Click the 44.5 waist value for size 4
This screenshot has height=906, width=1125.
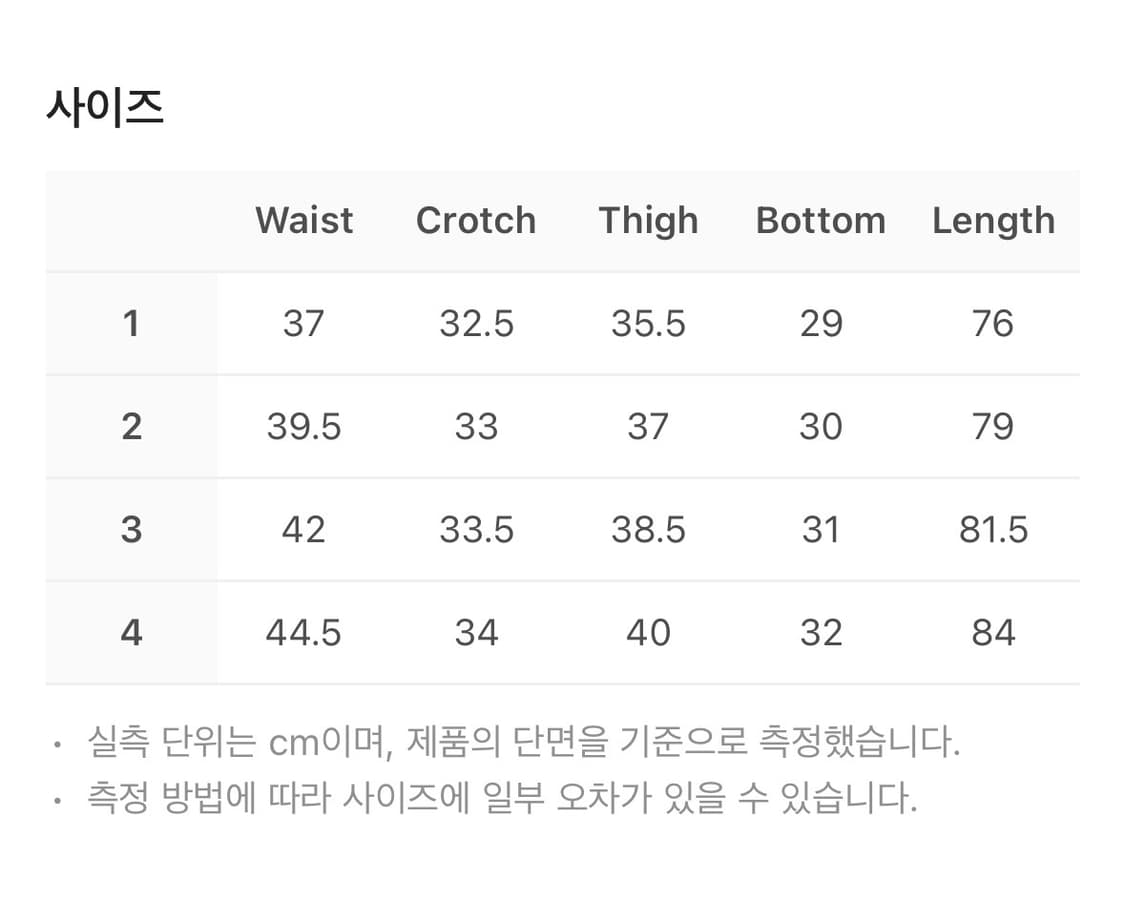[304, 633]
